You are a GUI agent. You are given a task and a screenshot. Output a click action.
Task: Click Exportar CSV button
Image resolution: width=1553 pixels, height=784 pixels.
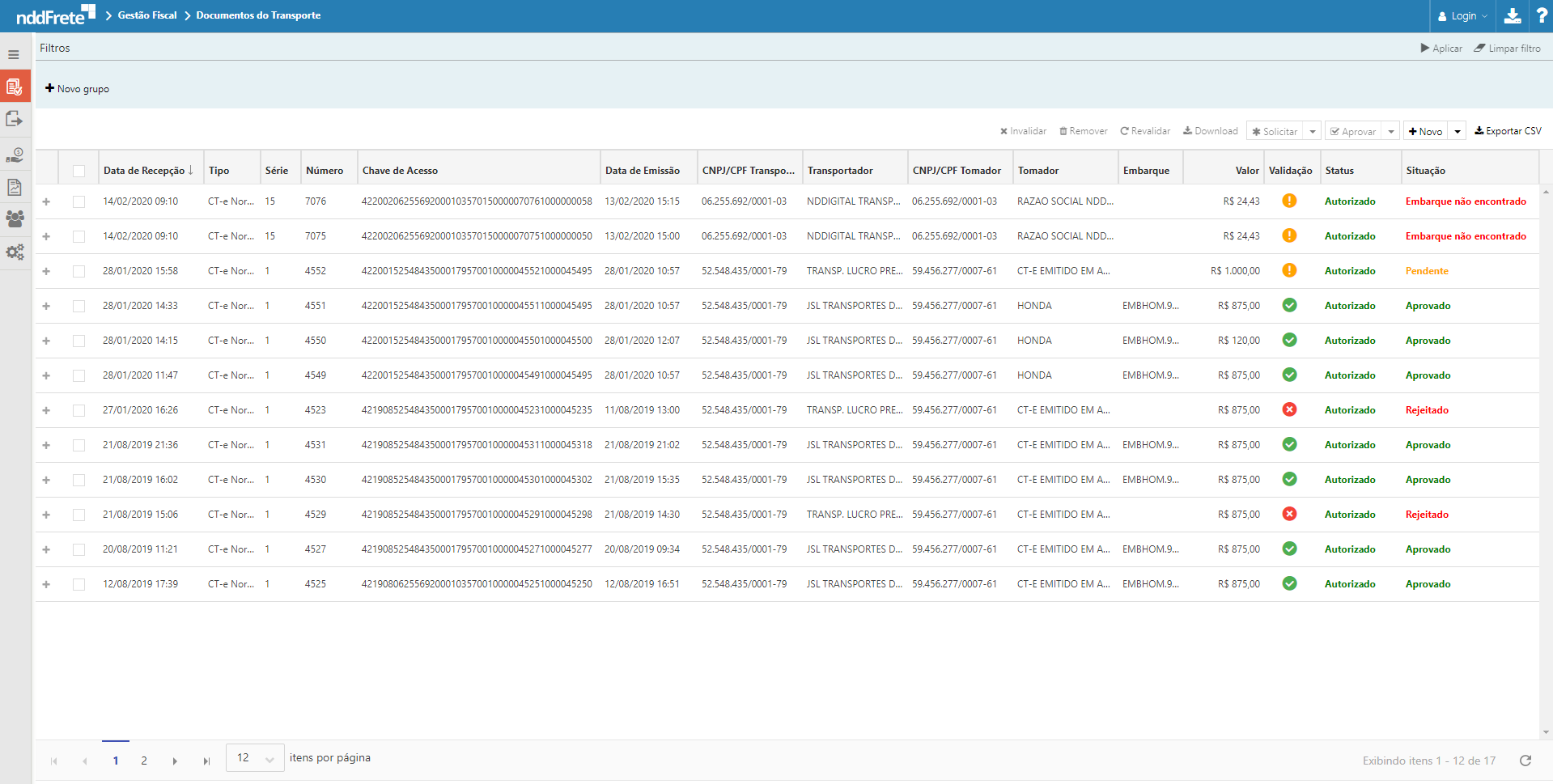click(x=1508, y=131)
